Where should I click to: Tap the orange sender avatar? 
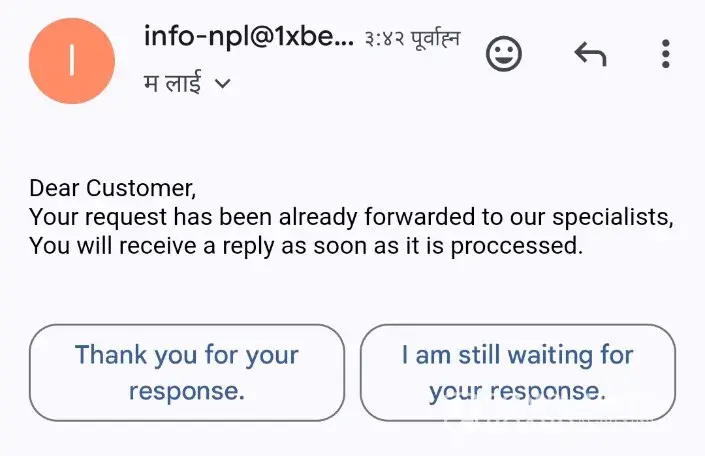click(72, 62)
